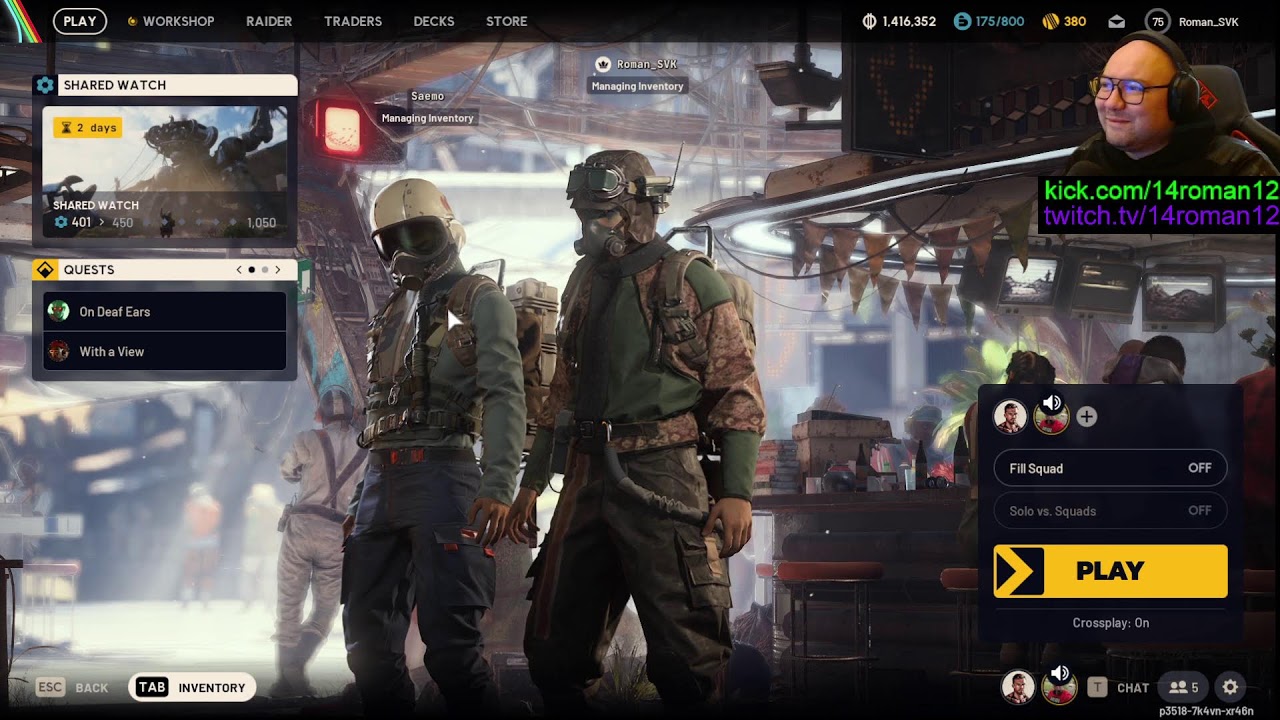Toggle Fill Squad on
Screen dimensions: 1280x720
point(1110,468)
